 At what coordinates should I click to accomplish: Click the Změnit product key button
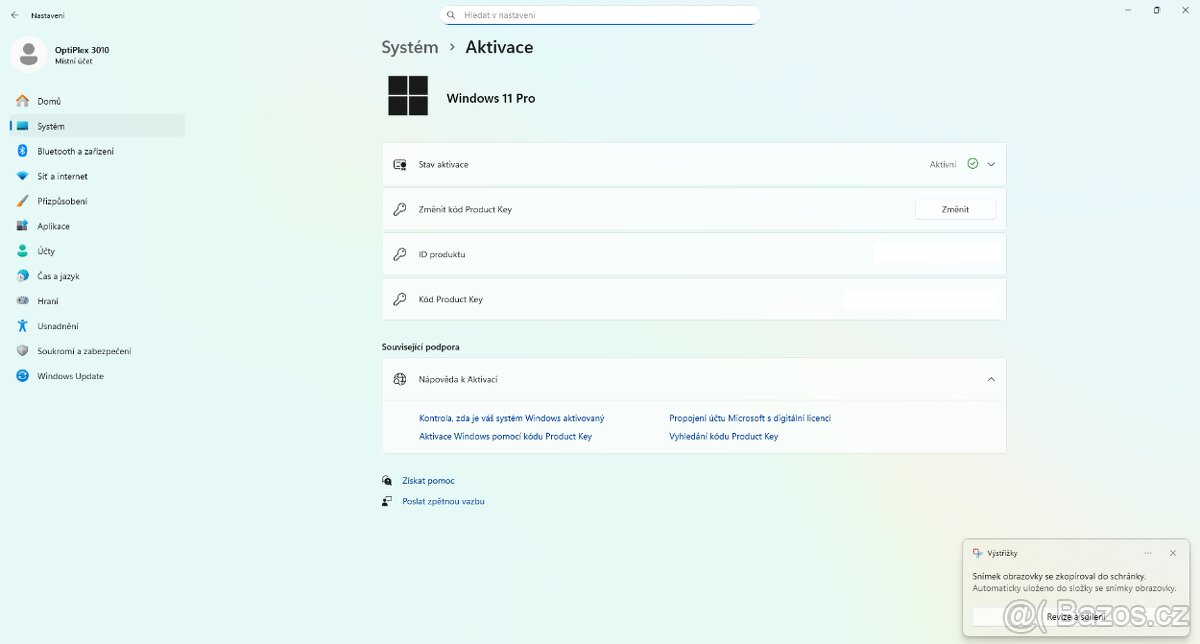(x=955, y=209)
